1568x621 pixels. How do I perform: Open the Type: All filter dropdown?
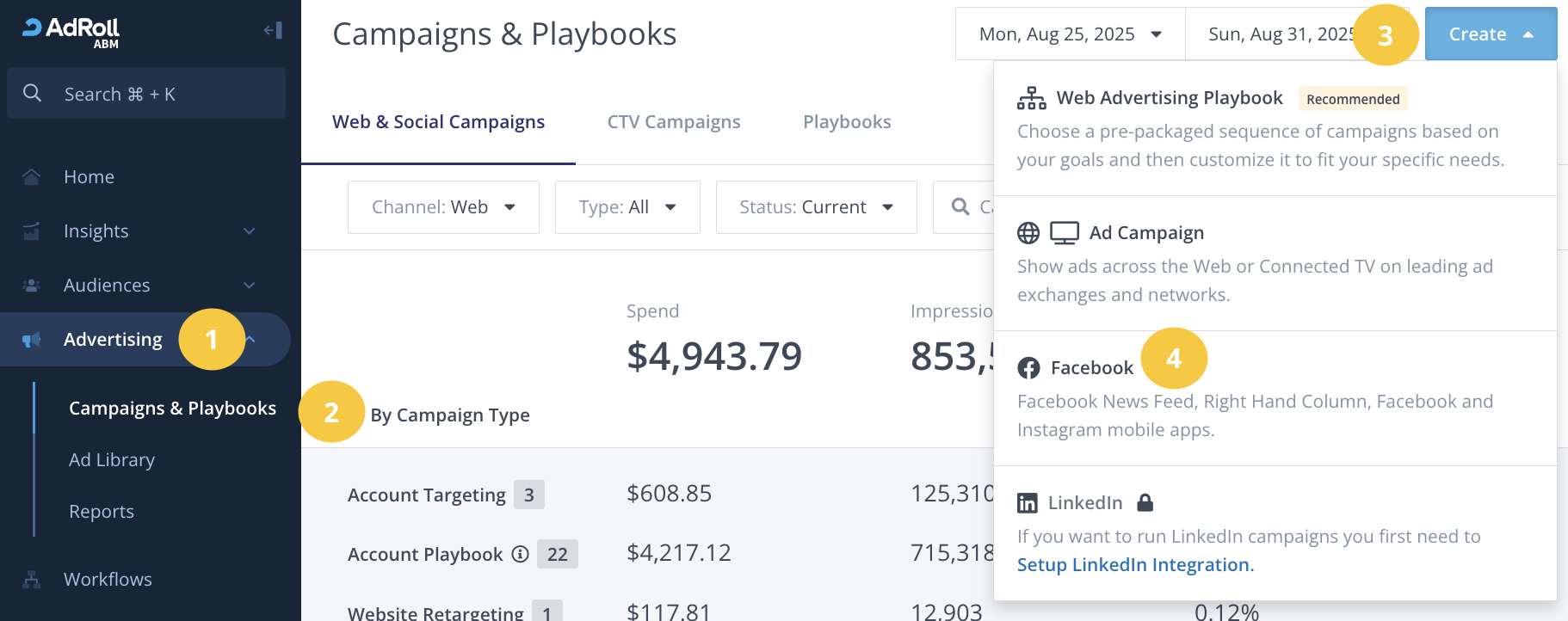tap(627, 207)
